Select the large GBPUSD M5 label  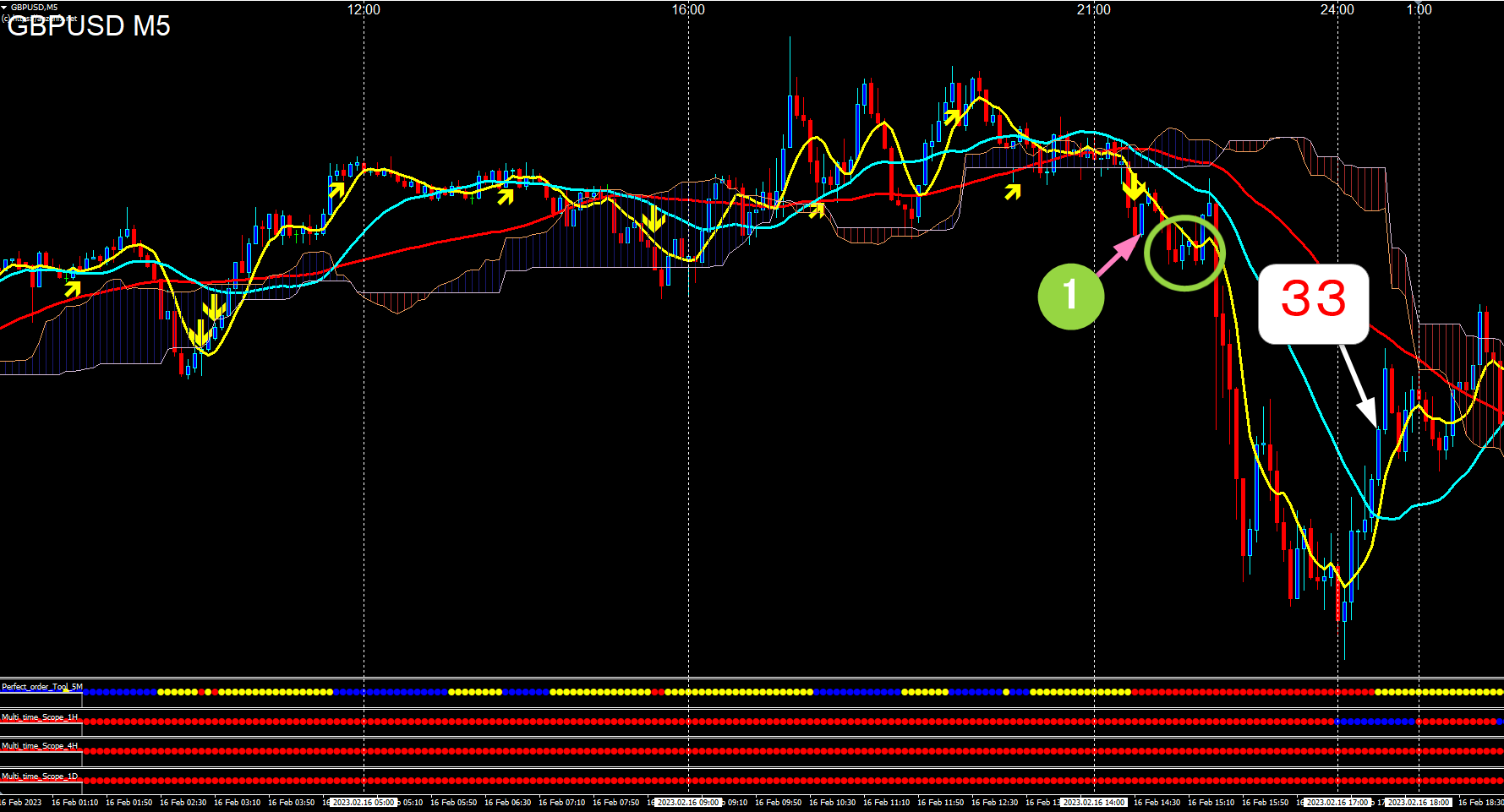(89, 26)
